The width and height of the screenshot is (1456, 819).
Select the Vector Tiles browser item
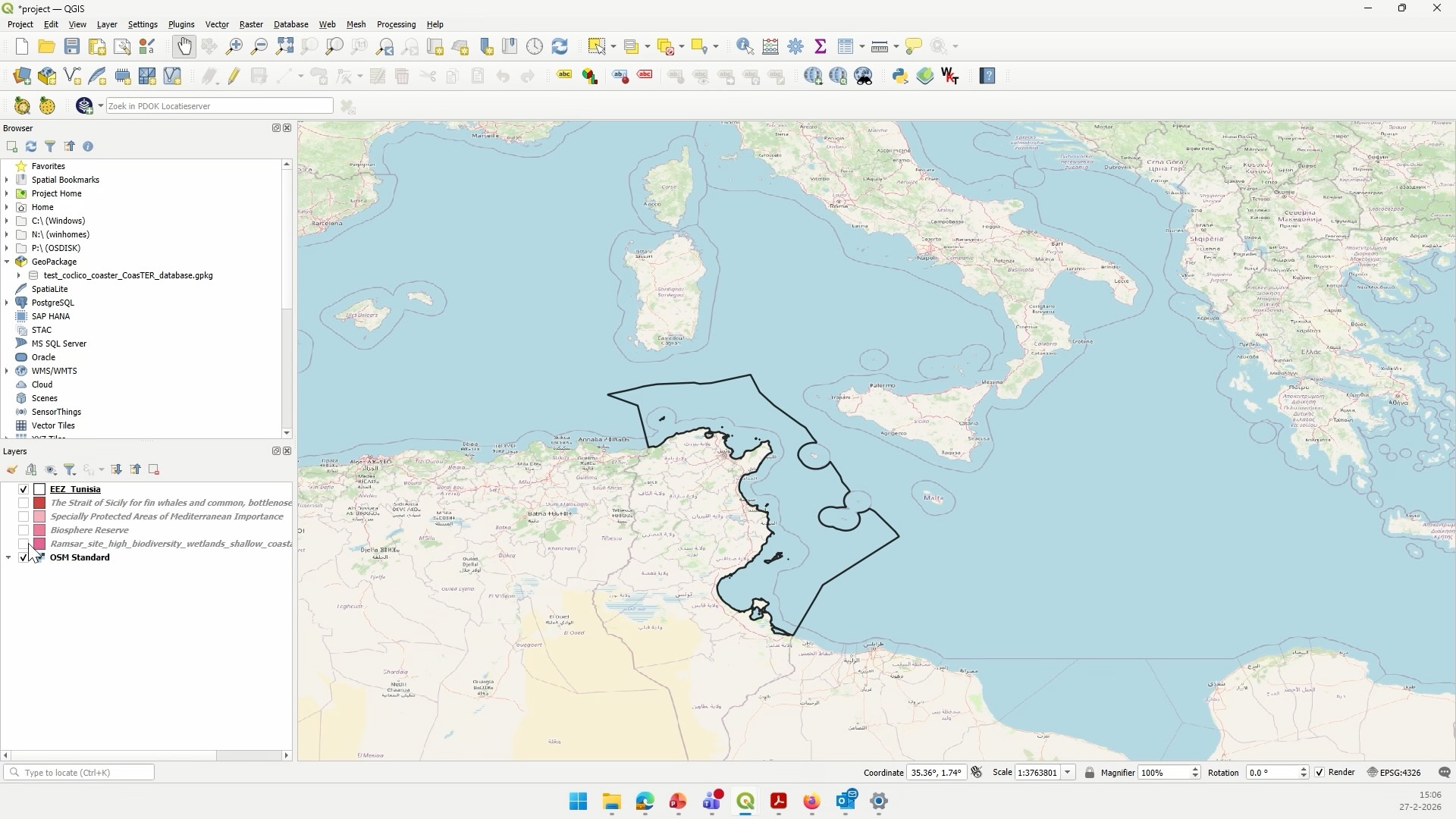point(53,426)
